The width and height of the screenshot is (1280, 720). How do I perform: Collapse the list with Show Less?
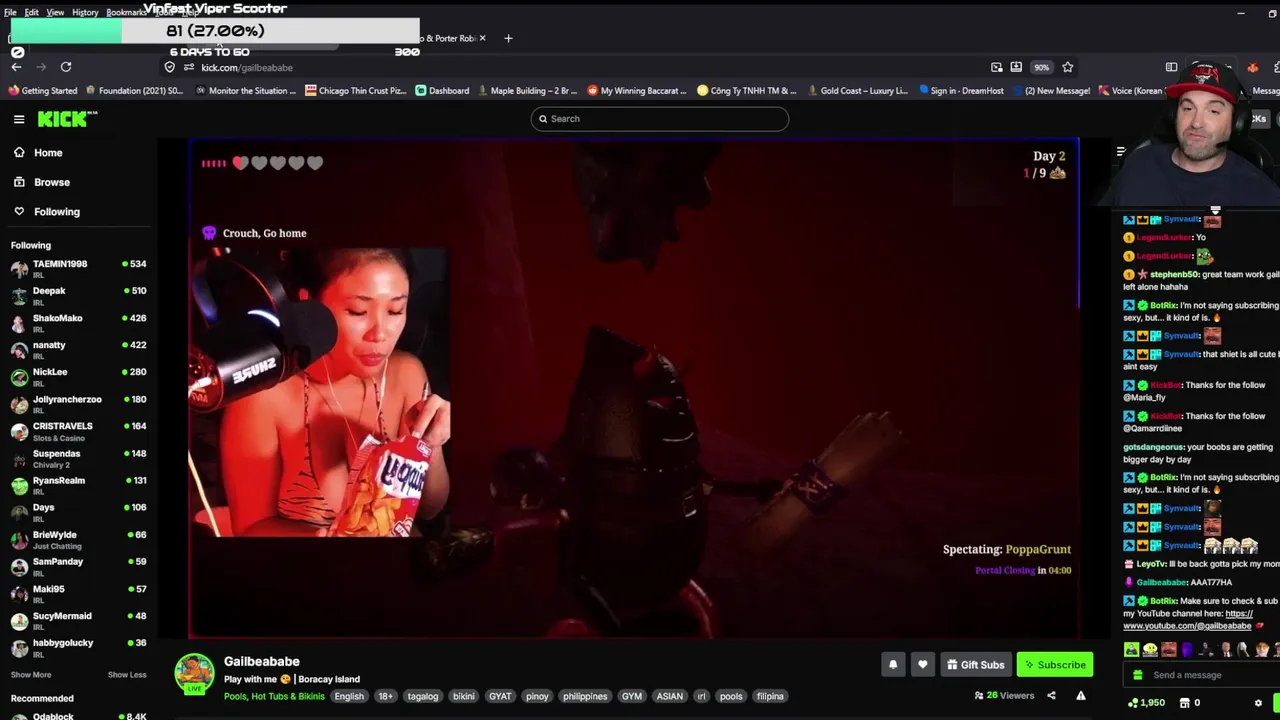(127, 675)
